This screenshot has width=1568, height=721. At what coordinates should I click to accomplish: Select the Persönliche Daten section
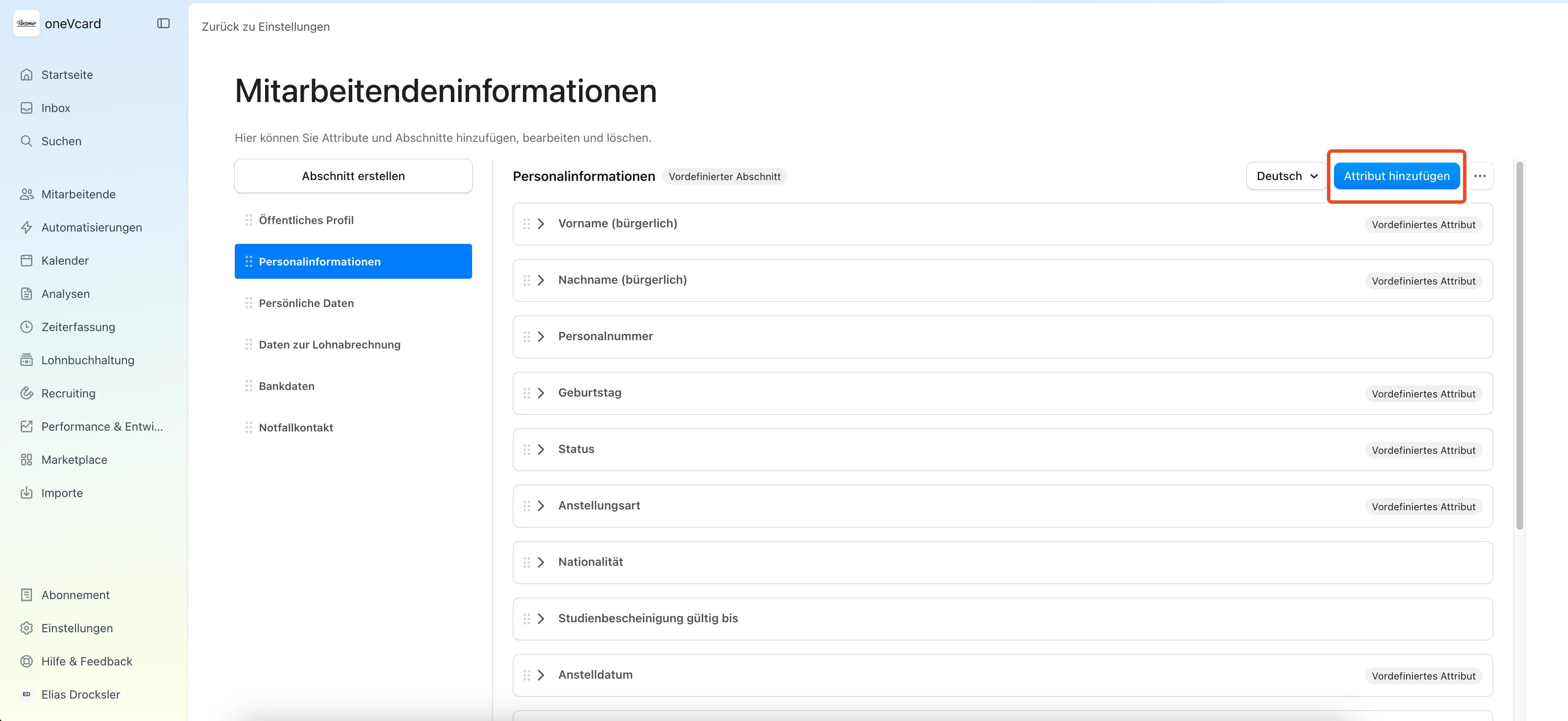click(353, 303)
